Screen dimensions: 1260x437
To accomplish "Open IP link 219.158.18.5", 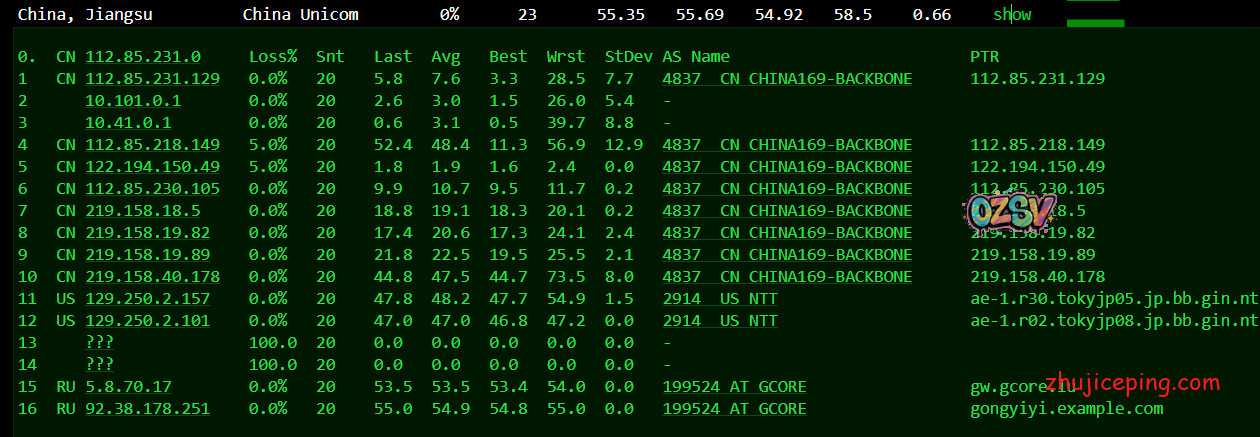I will 143,211.
